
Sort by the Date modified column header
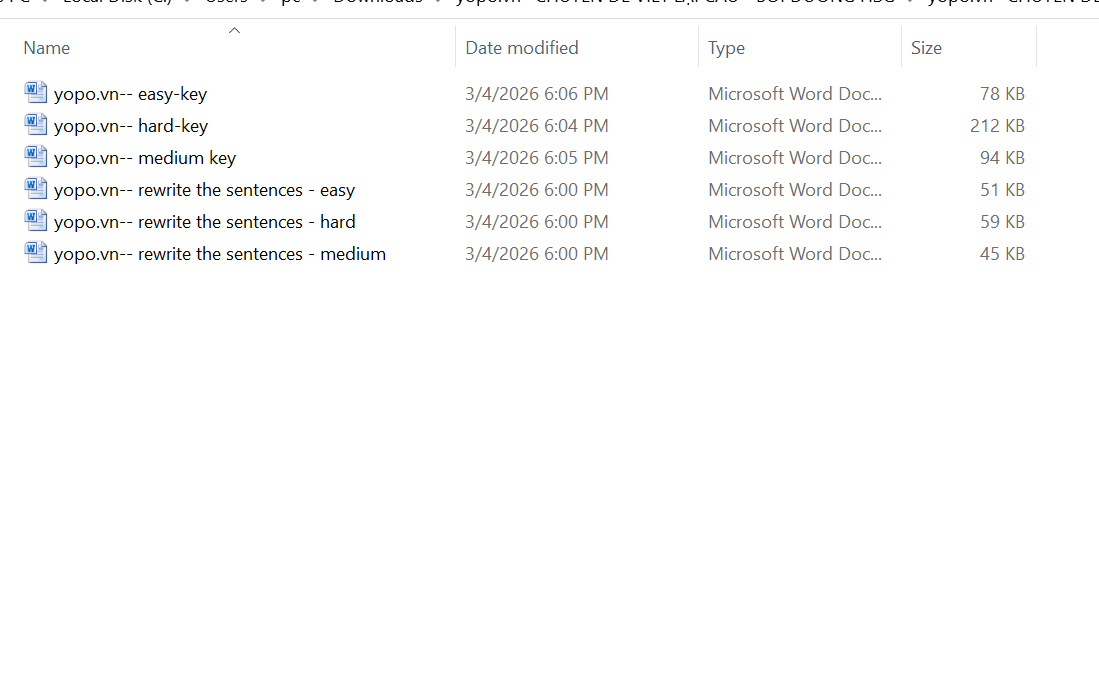click(x=521, y=48)
